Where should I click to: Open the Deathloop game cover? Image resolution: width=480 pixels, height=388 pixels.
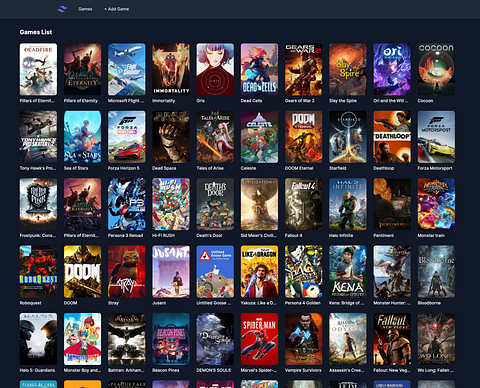[x=392, y=137]
